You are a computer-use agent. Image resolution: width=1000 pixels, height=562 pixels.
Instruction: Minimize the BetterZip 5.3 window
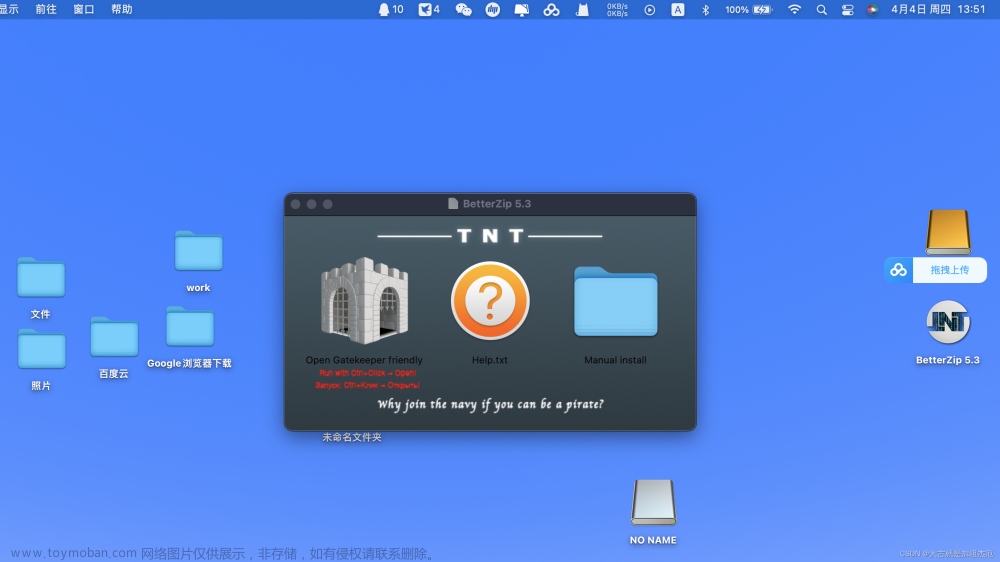tap(311, 204)
